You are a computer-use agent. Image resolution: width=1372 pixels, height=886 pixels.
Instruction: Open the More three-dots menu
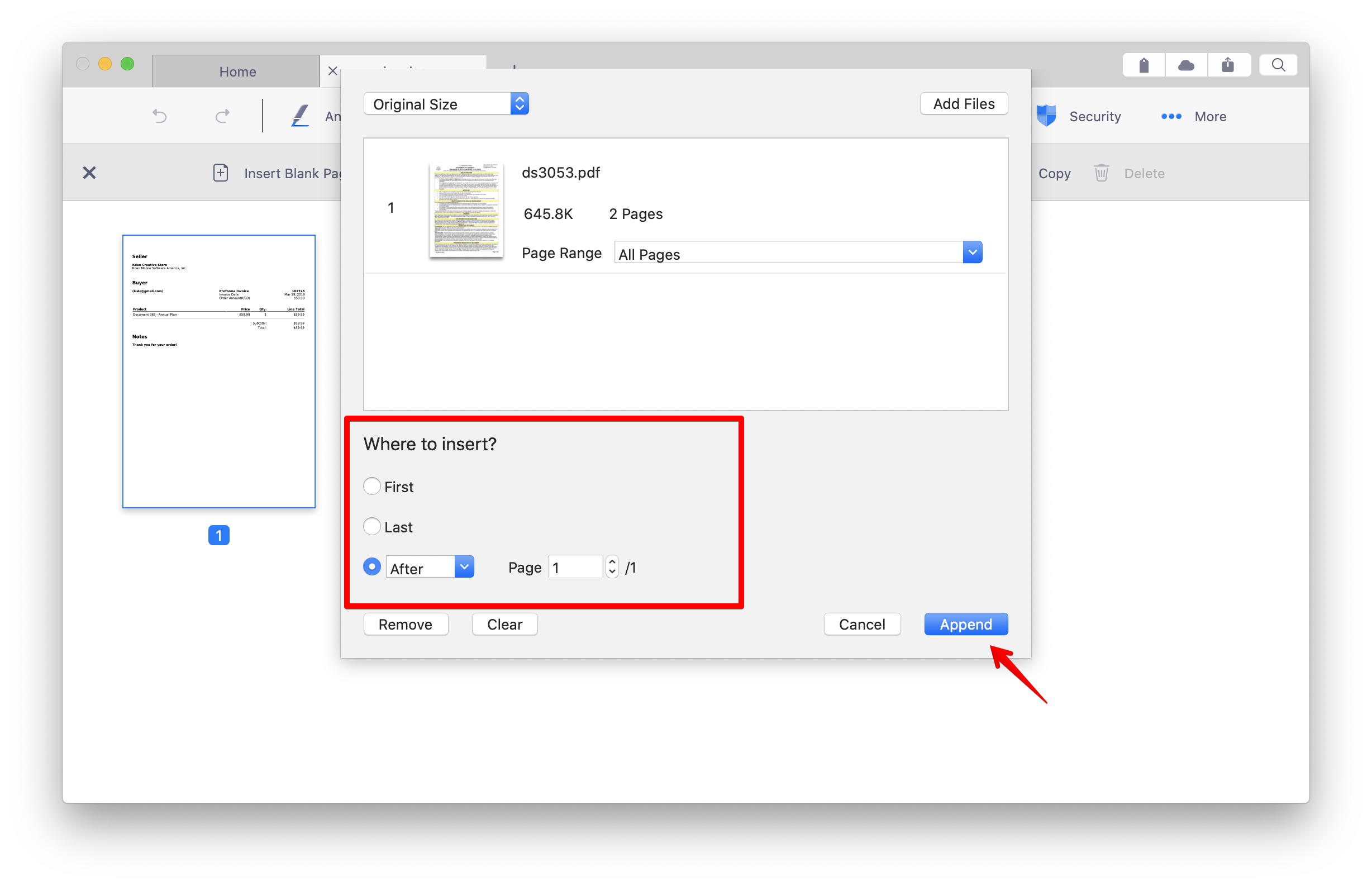pyautogui.click(x=1171, y=116)
